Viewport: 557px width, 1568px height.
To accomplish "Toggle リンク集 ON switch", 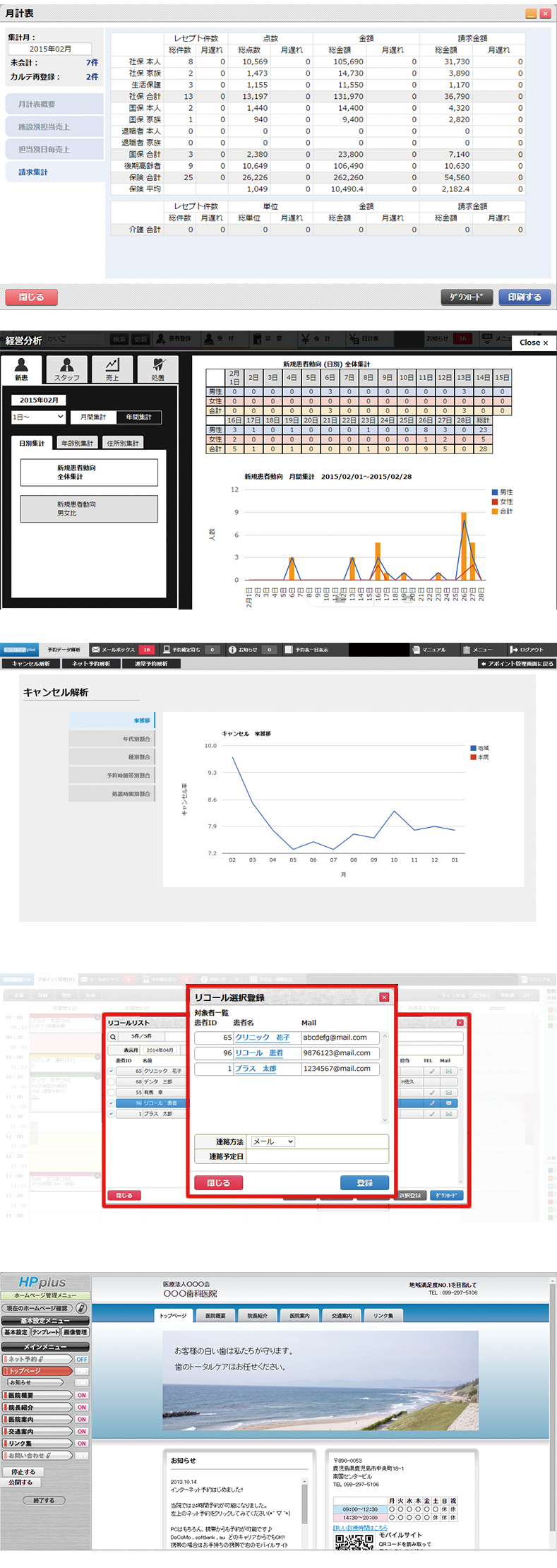I will (82, 1443).
